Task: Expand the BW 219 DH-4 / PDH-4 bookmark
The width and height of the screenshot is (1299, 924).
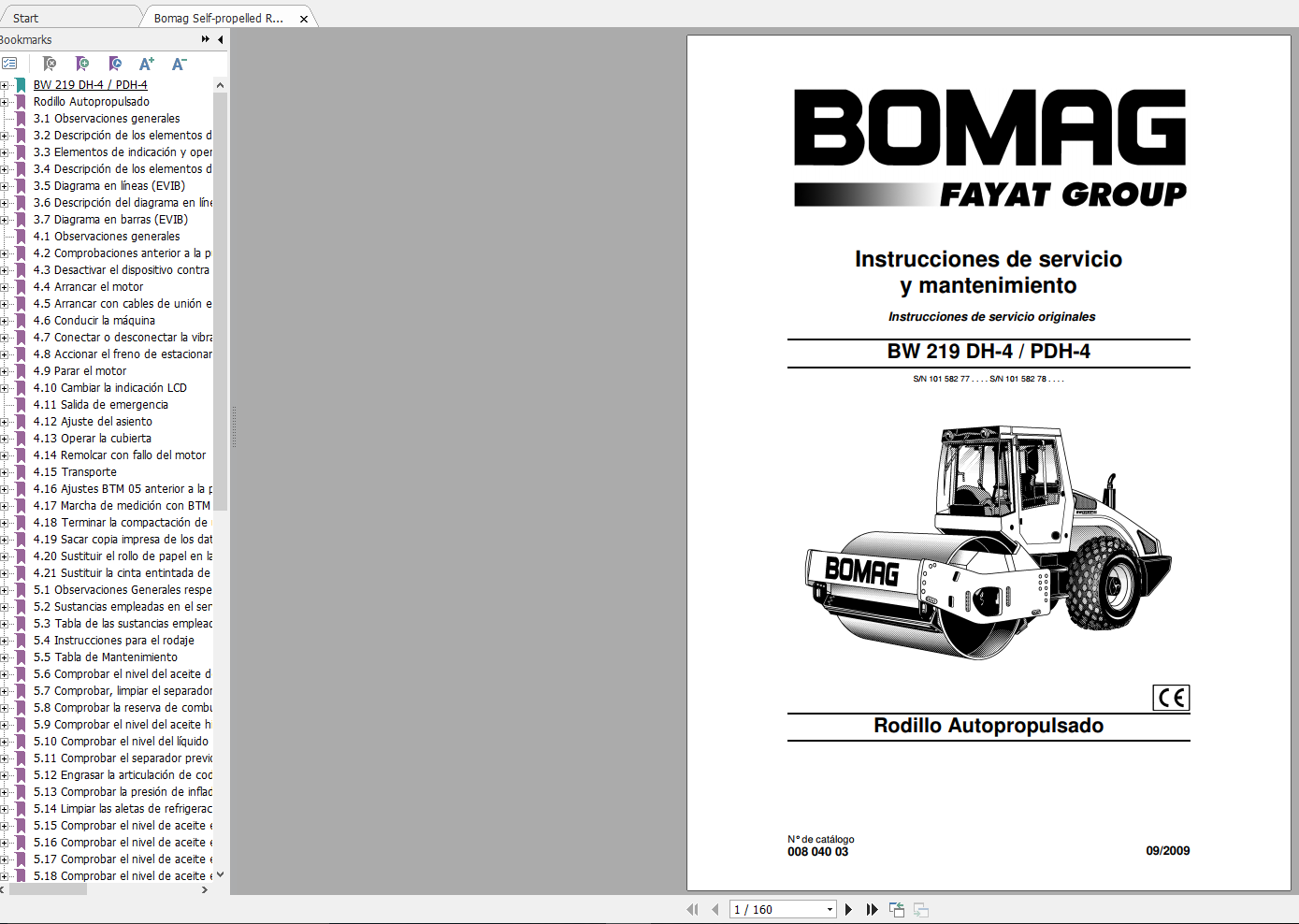Action: pyautogui.click(x=4, y=85)
